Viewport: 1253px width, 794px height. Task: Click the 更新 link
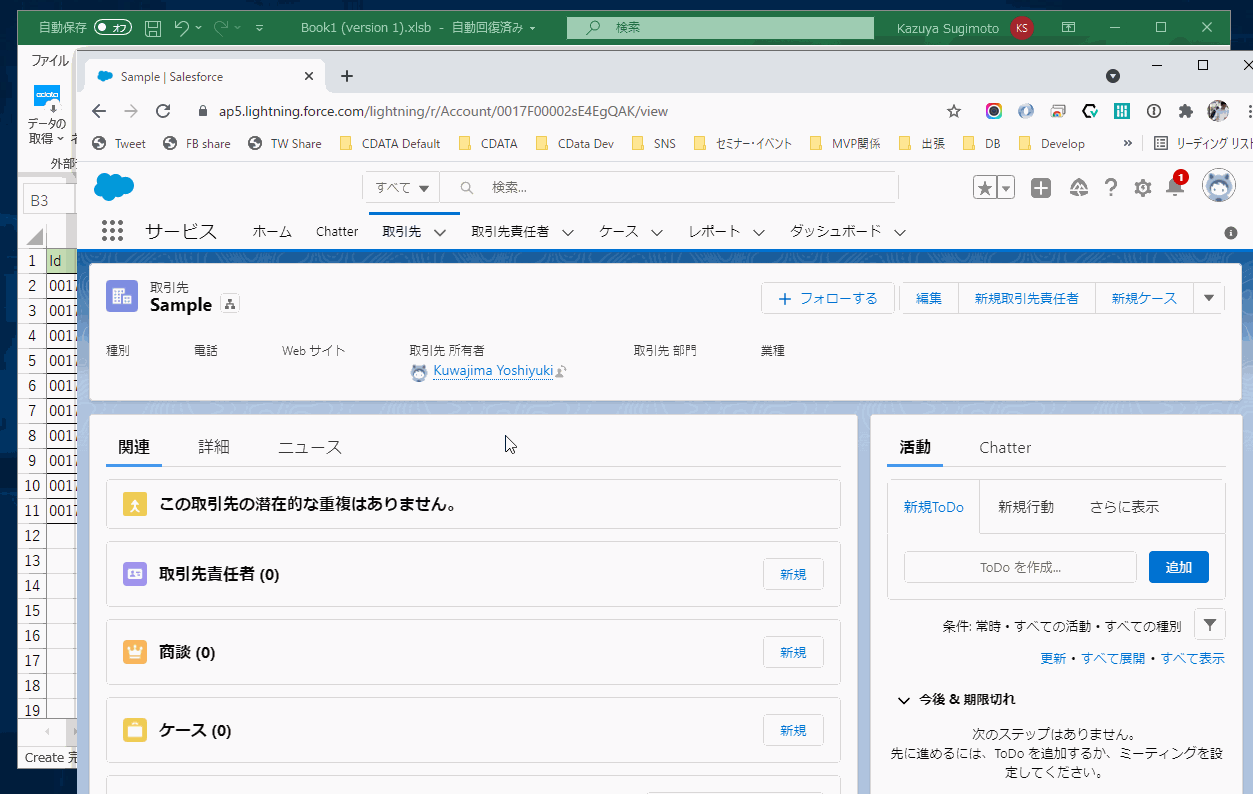[x=1053, y=658]
